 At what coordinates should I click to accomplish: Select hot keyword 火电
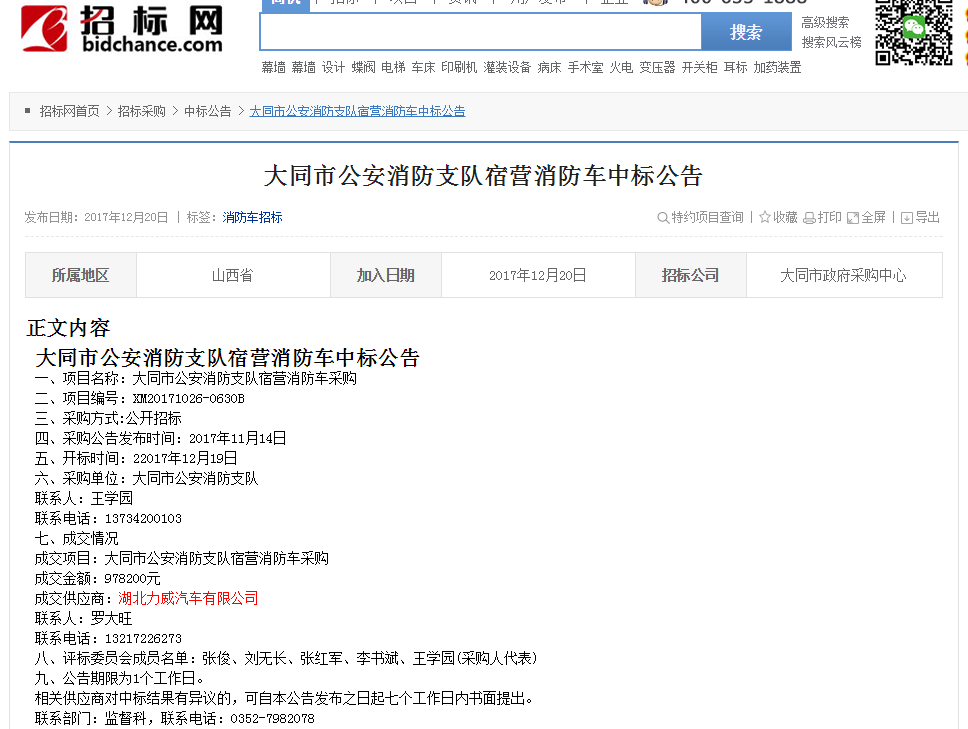[x=621, y=67]
